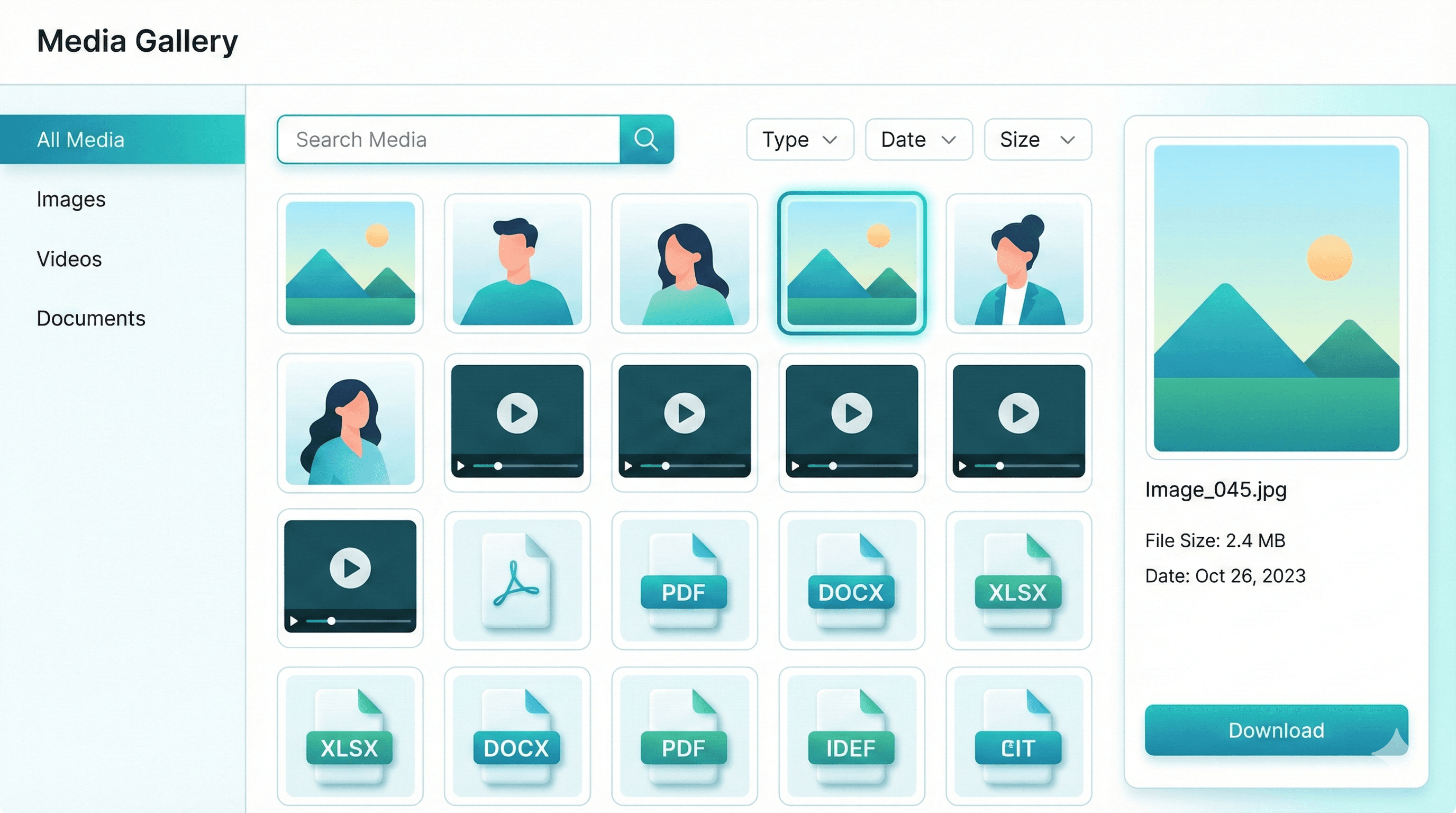Click the Search Media input field

(x=447, y=139)
